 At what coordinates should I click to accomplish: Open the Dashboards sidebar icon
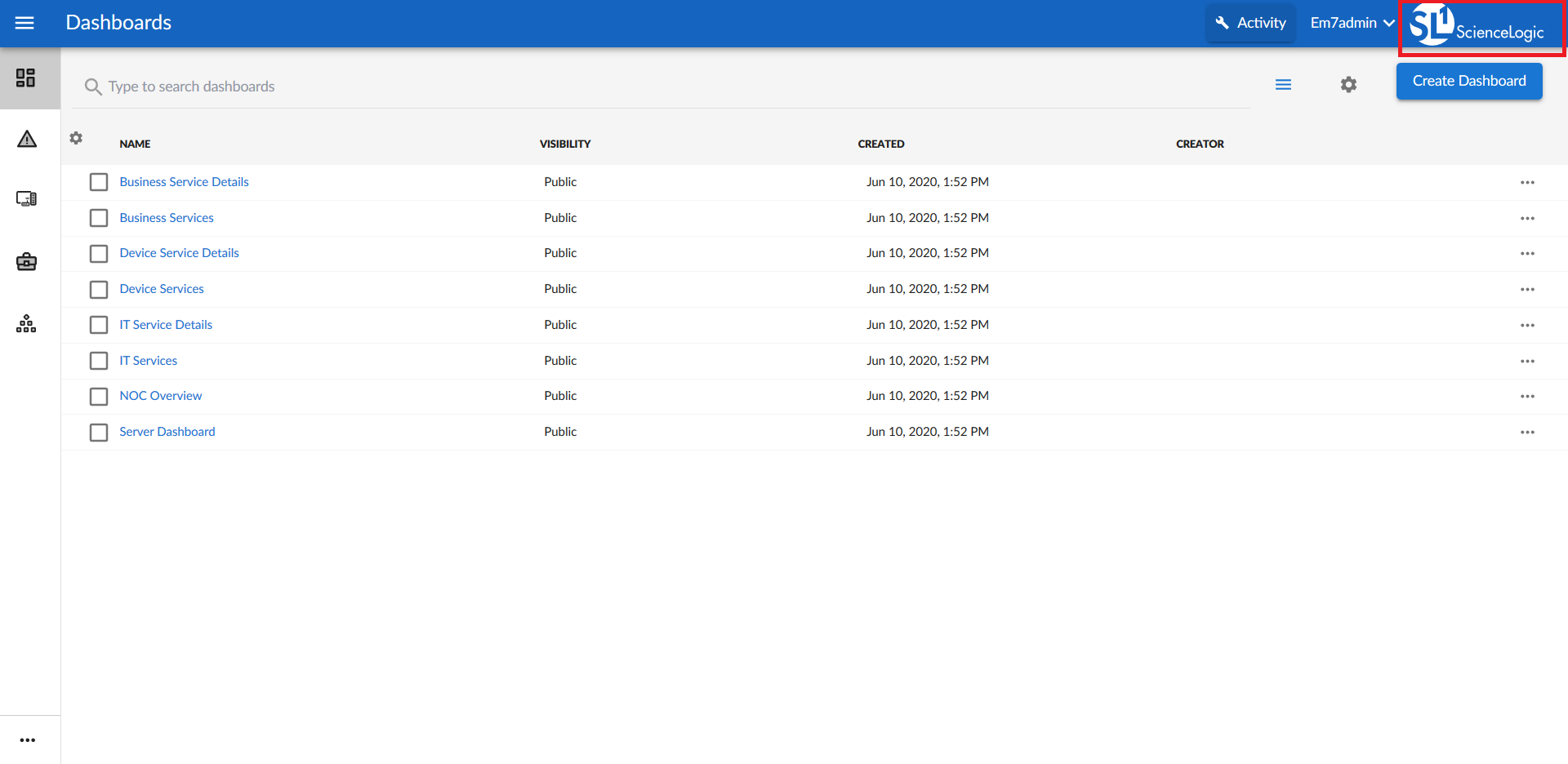coord(26,78)
